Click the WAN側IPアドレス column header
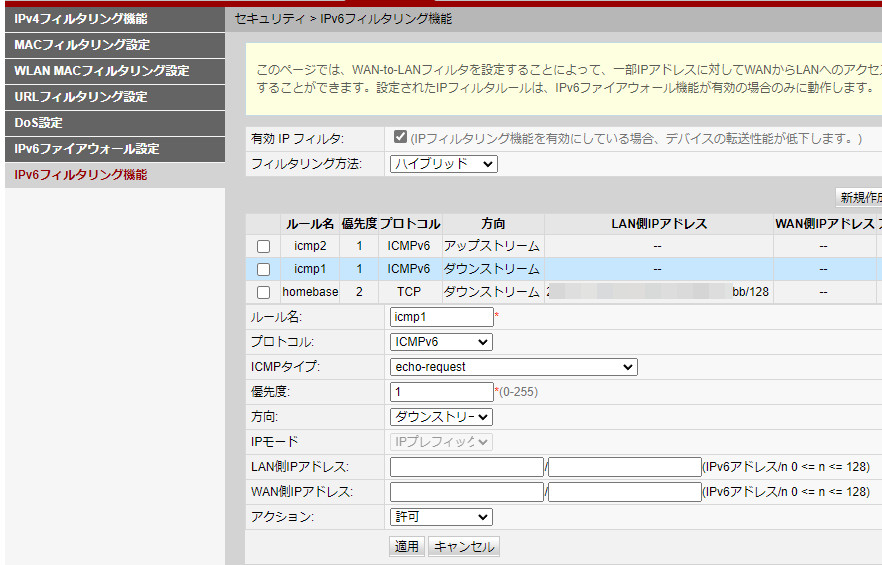 825,224
